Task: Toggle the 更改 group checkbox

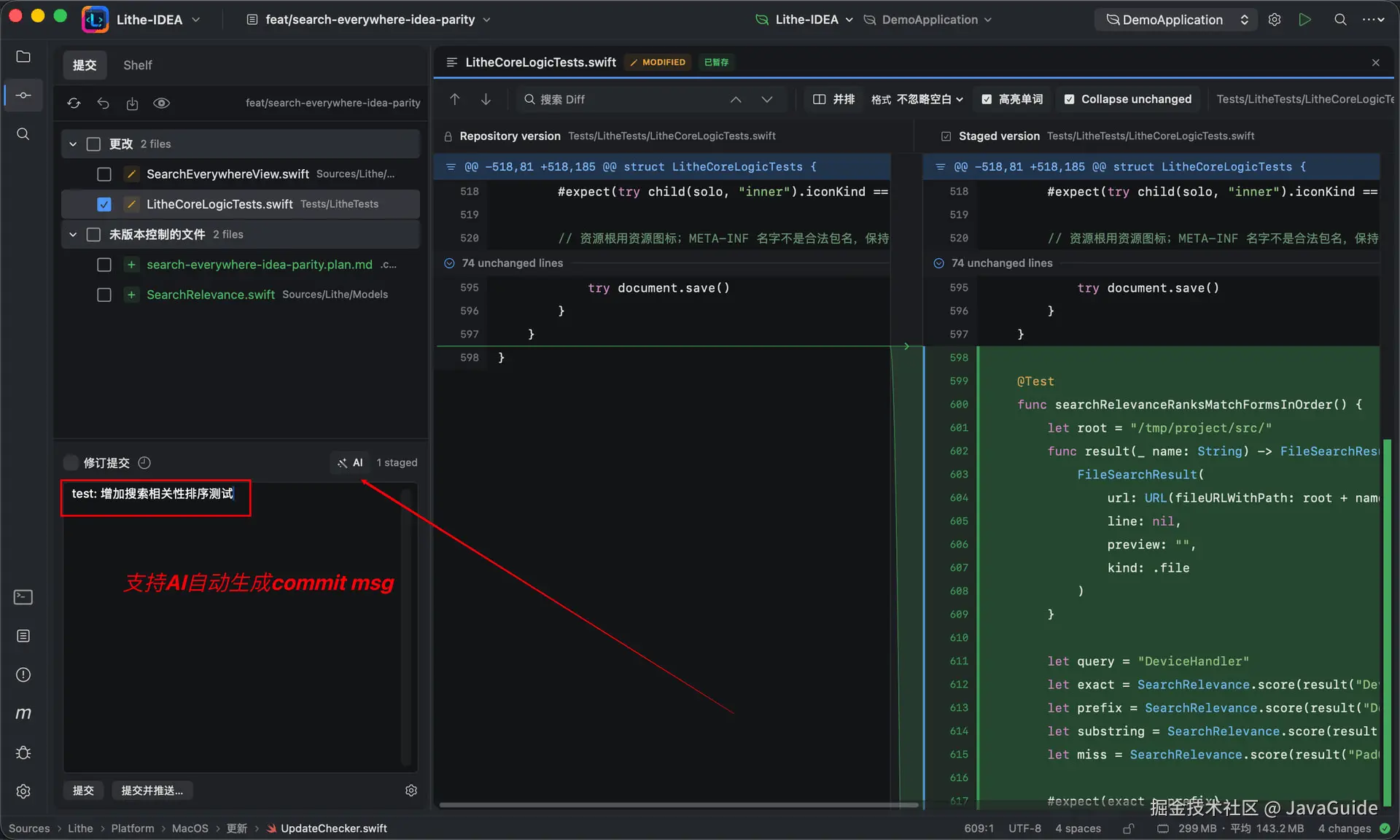Action: coord(93,144)
